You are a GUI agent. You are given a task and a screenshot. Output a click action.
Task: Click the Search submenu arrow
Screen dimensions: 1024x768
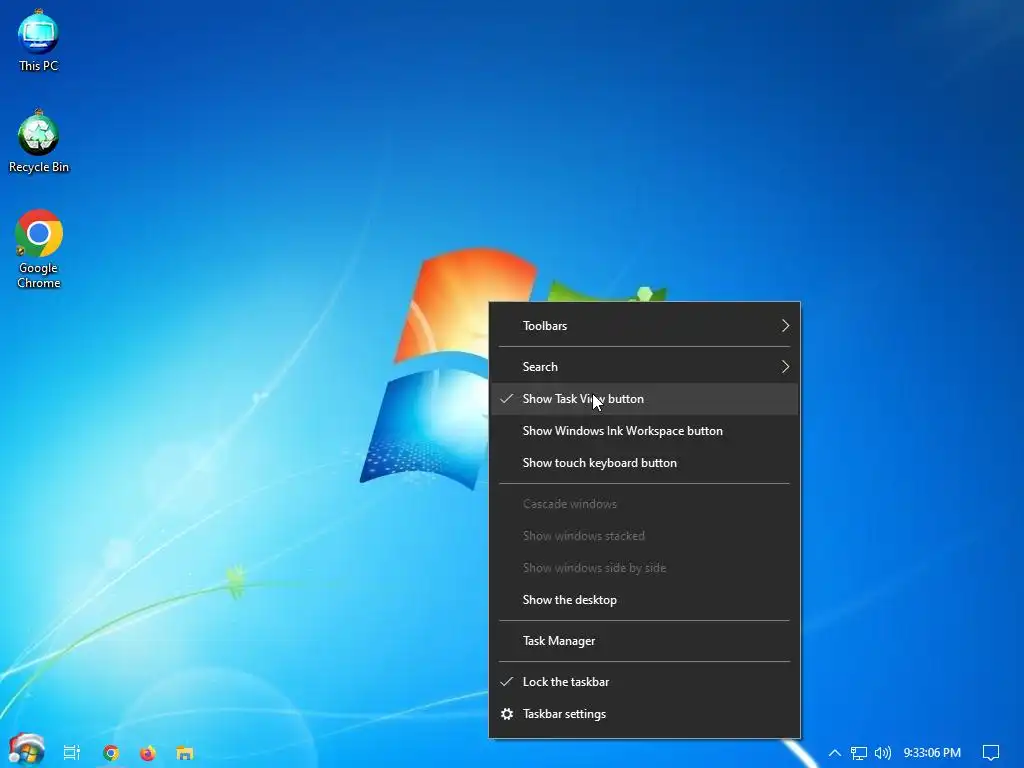[786, 367]
